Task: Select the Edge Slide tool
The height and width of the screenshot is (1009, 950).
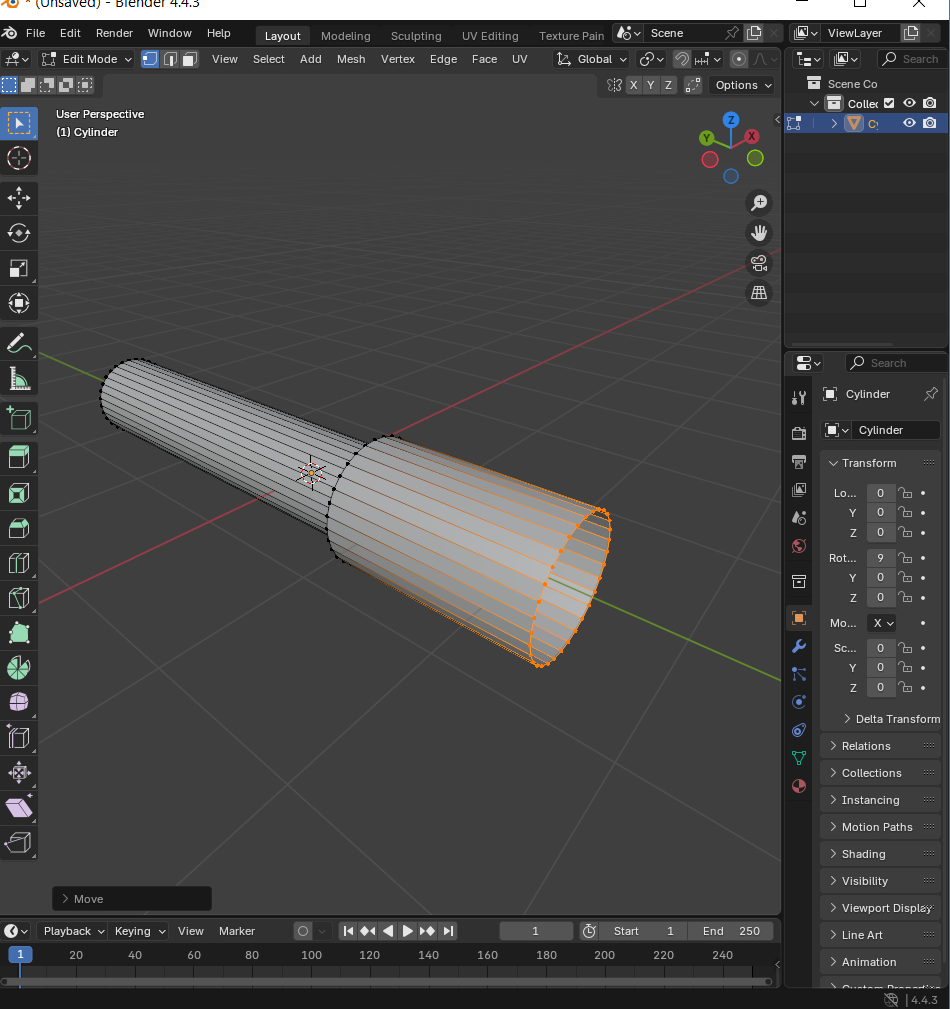Action: 19,737
